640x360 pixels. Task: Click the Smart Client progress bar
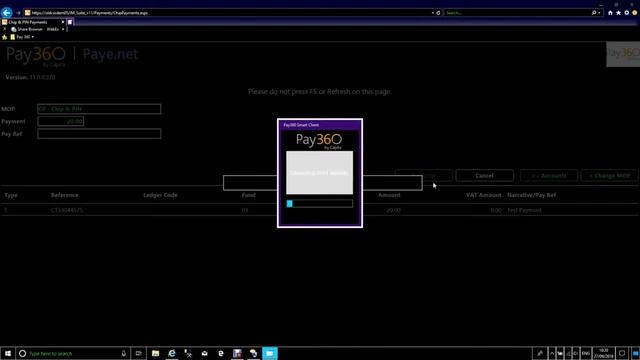[320, 203]
